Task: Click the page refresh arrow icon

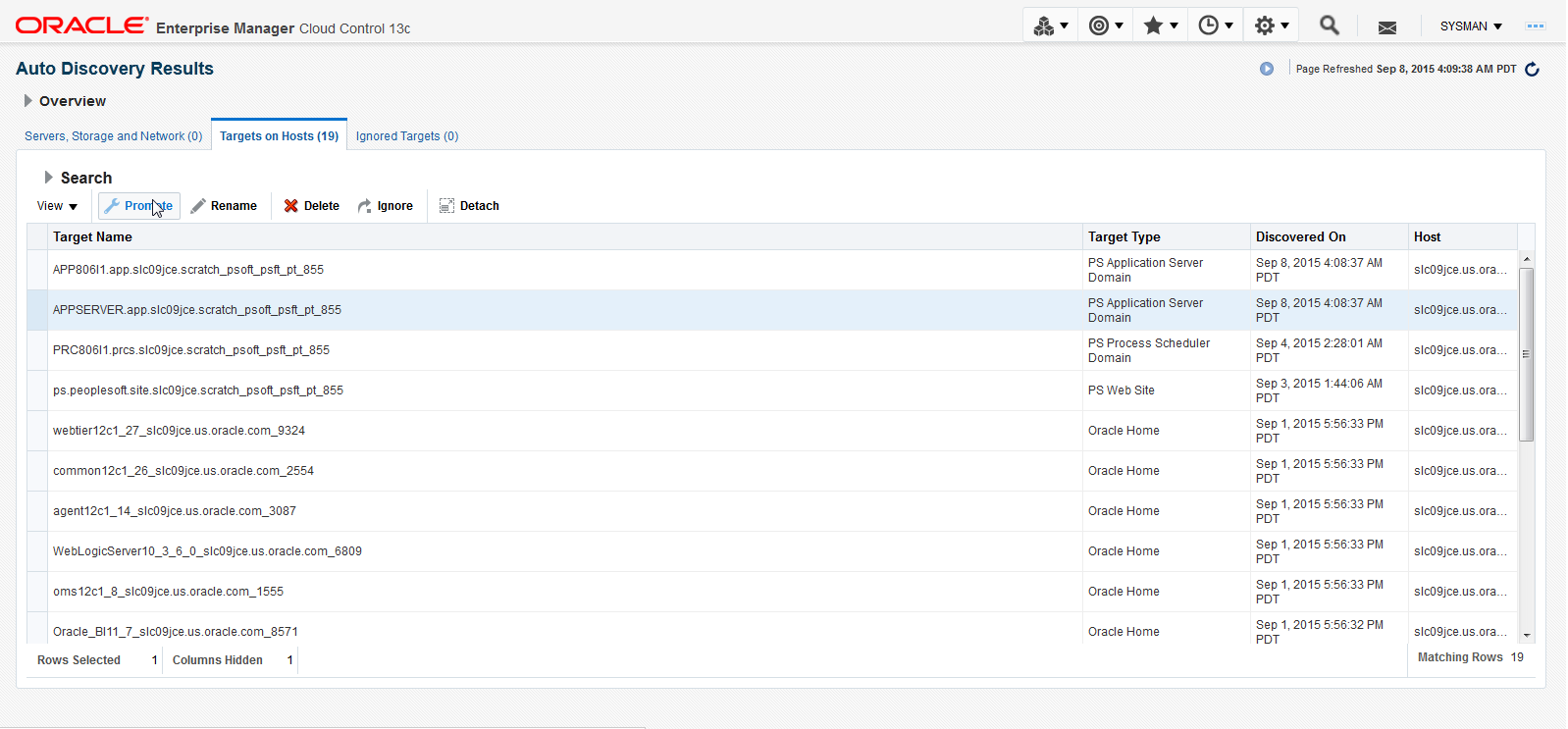Action: tap(1532, 69)
